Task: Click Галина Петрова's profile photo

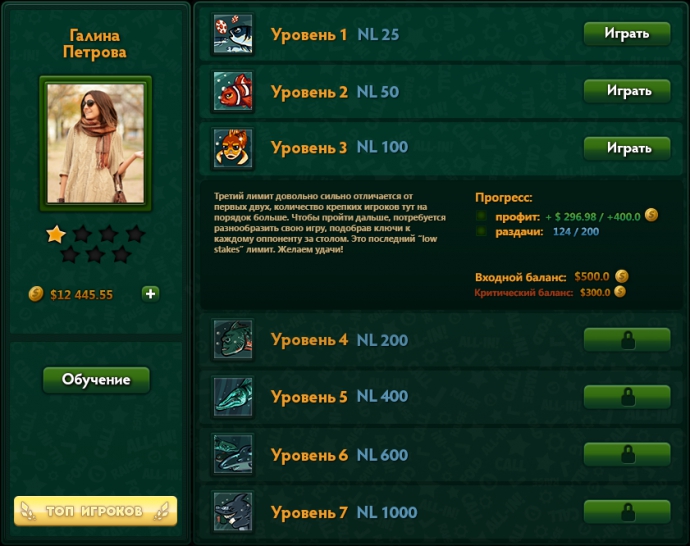Action: pyautogui.click(x=95, y=143)
